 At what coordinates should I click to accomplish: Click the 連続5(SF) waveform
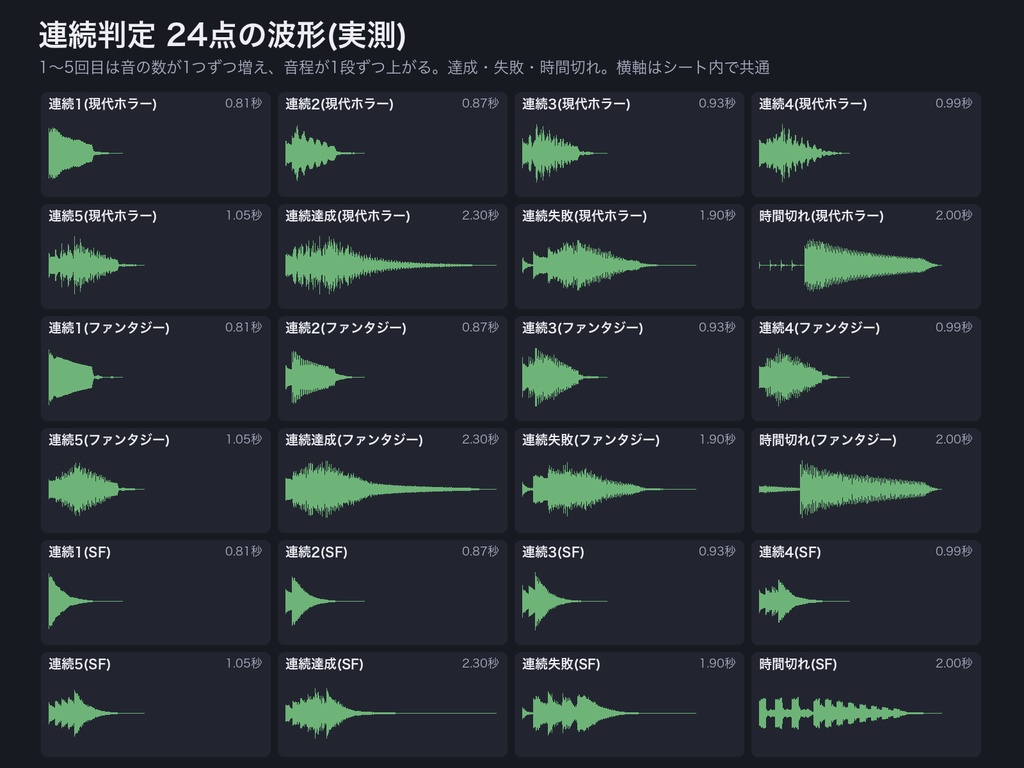coord(96,713)
